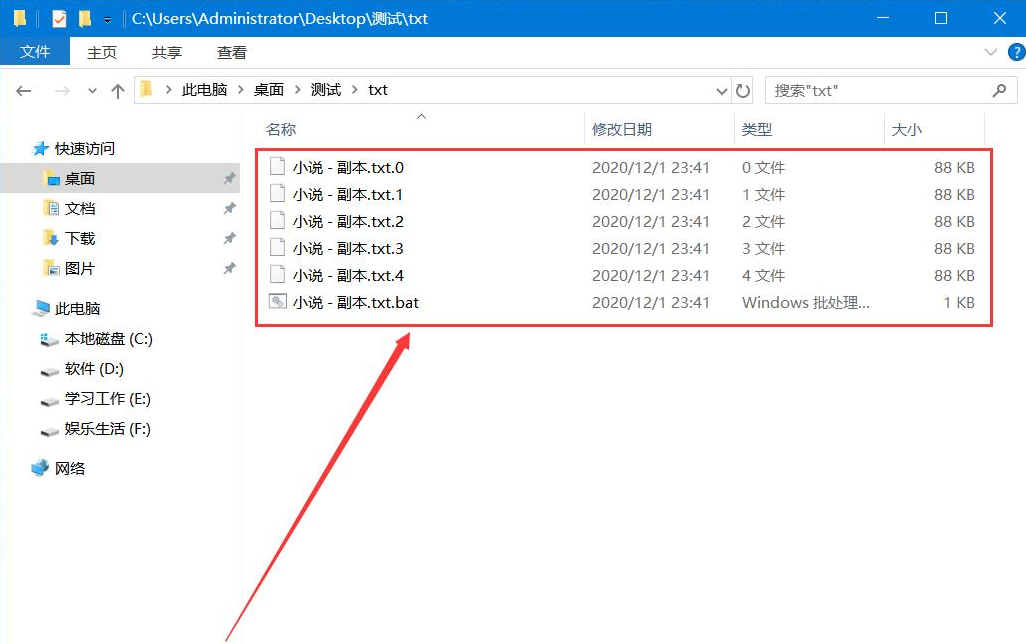Viewport: 1026px width, 644px height.
Task: Click file icon of 小说 - 副本.txt.4
Action: click(x=277, y=275)
